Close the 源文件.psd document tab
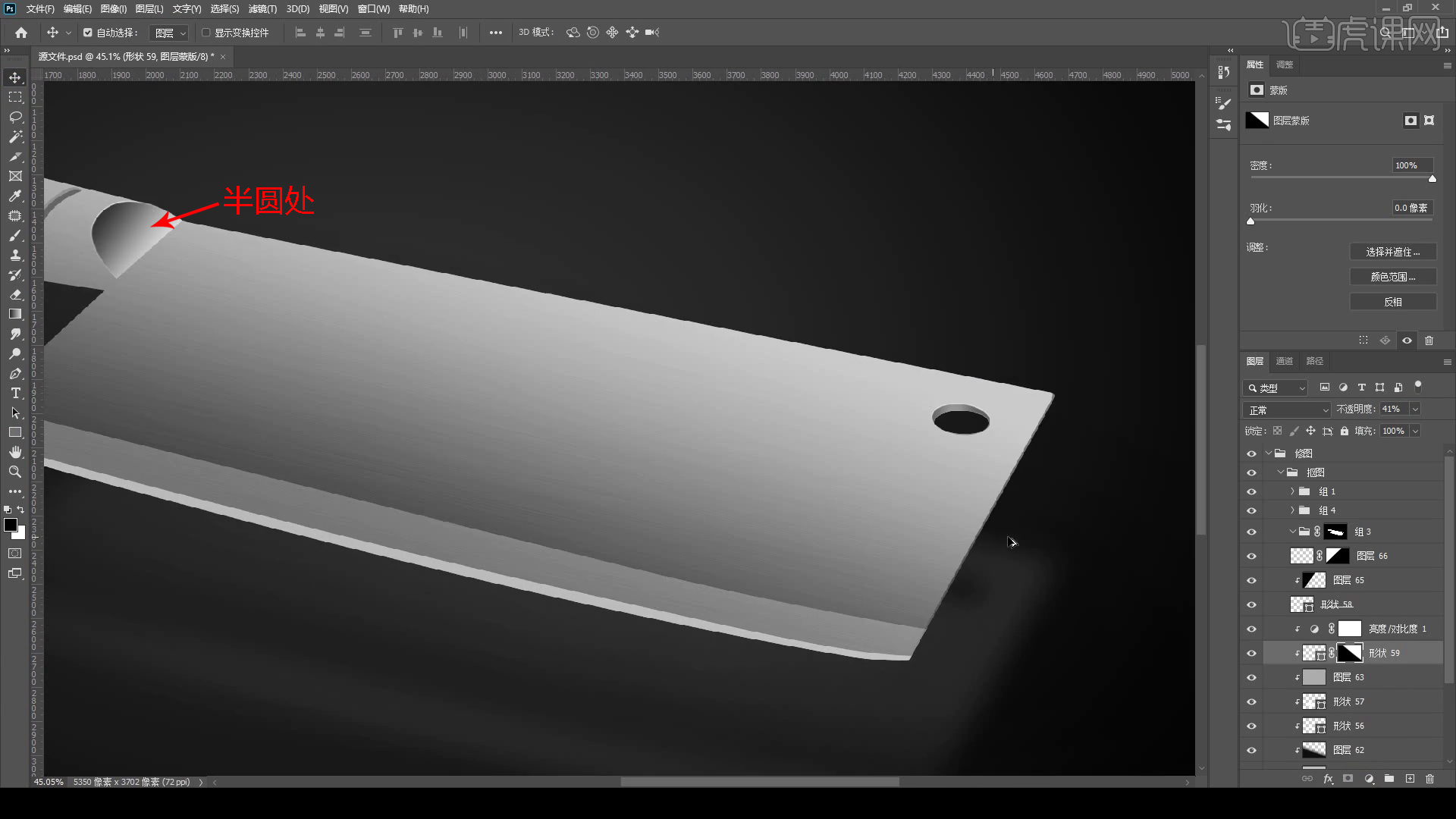The height and width of the screenshot is (819, 1456). coord(223,57)
